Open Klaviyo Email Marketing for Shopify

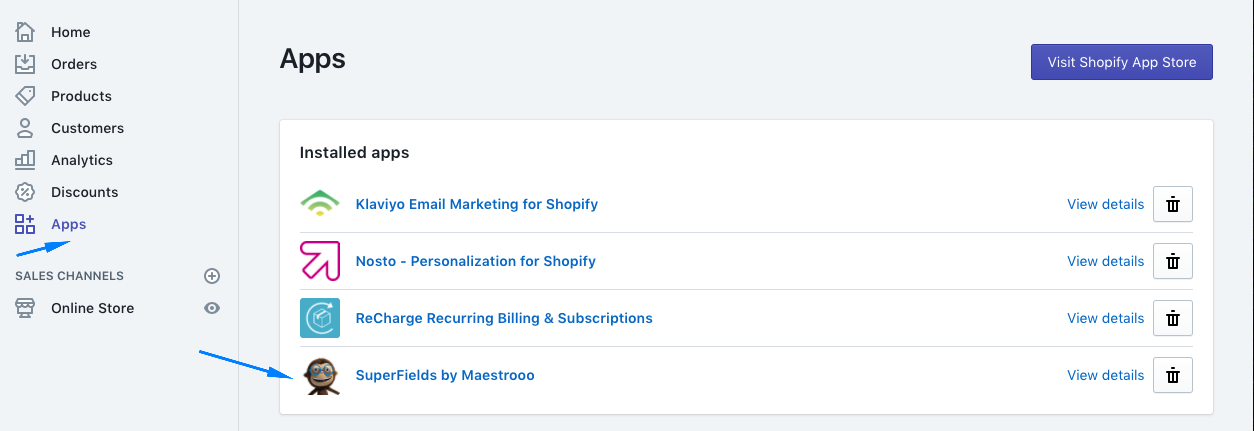coord(477,204)
